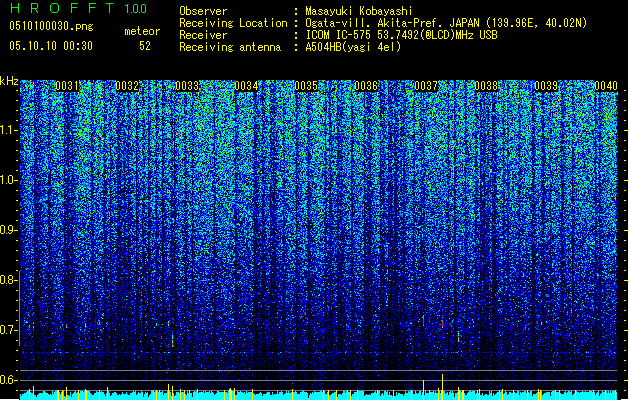Click the 0.8 kHz axis tick label

pyautogui.click(x=9, y=280)
